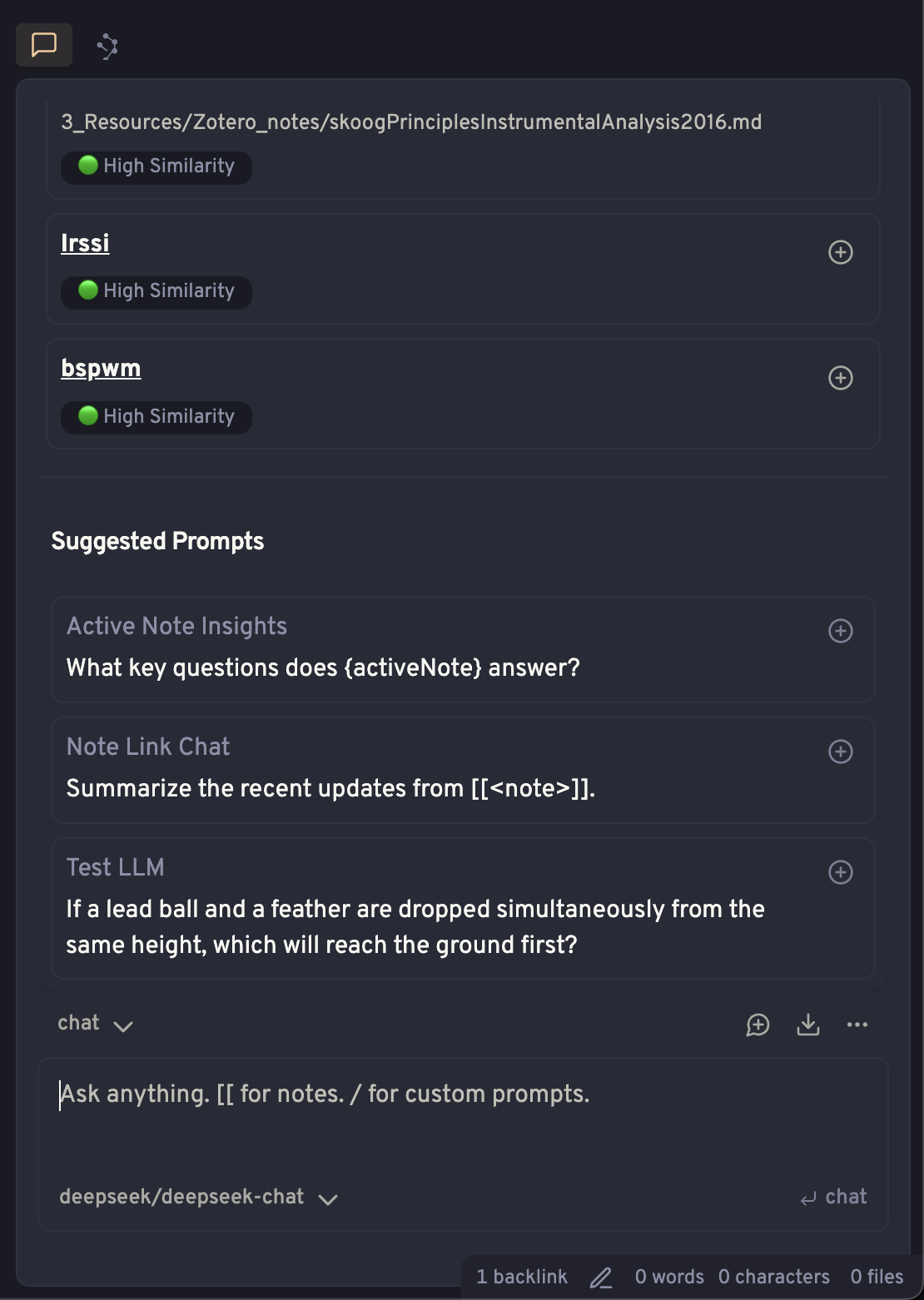Open skoogPrinciplesInstrumentalAnalysis2016.md note result
Screen dimensions: 924x1300
tap(411, 122)
